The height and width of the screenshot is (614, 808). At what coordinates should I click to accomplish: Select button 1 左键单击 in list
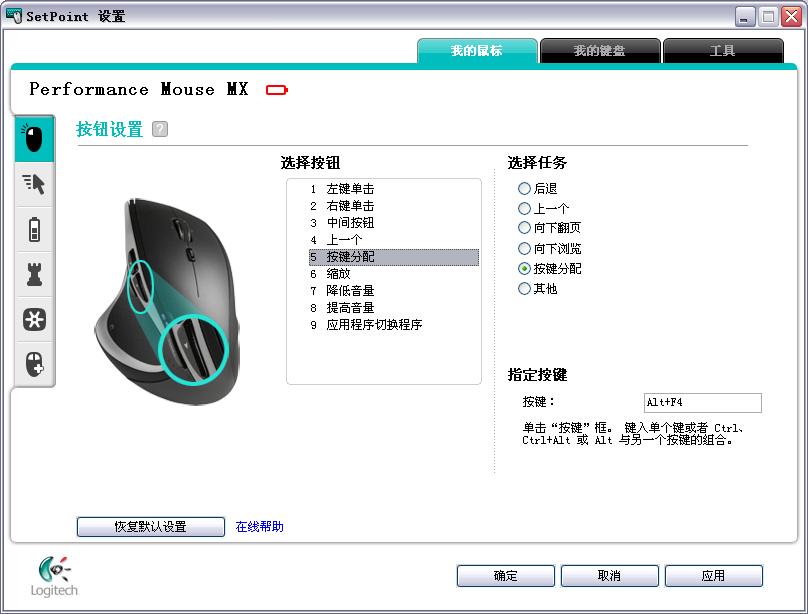click(x=394, y=189)
